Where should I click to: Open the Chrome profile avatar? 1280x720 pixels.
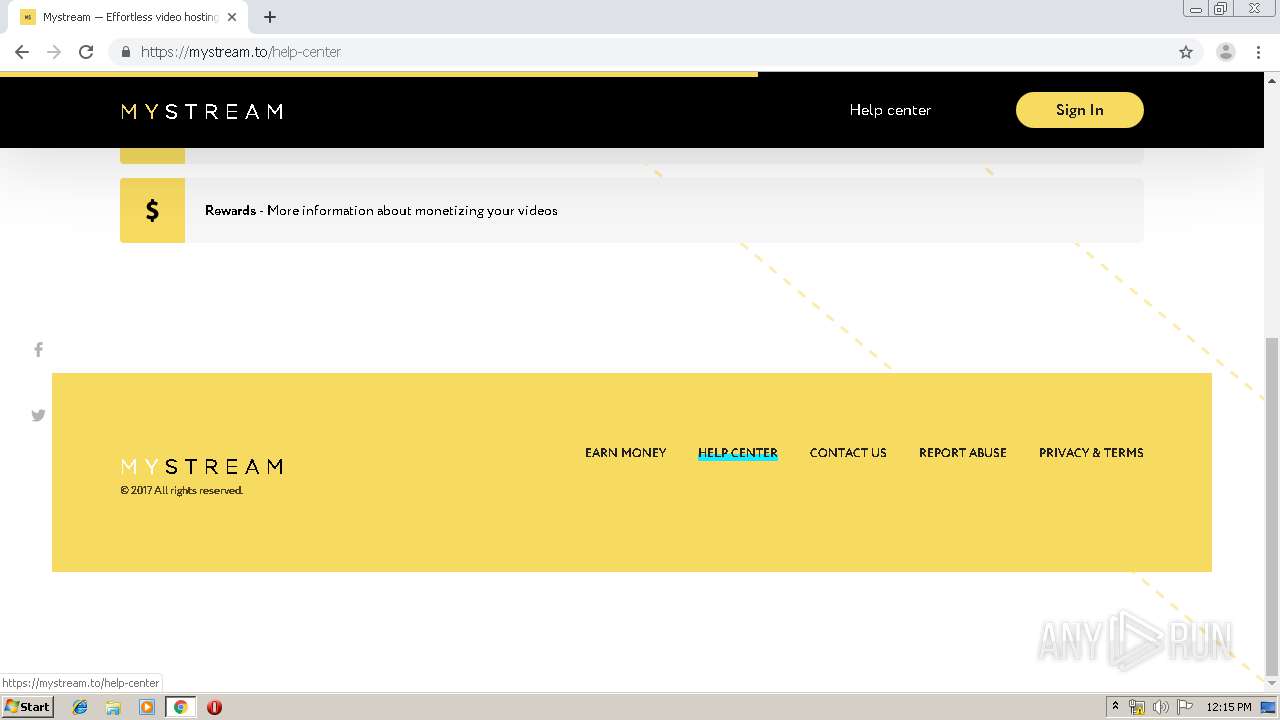point(1226,52)
